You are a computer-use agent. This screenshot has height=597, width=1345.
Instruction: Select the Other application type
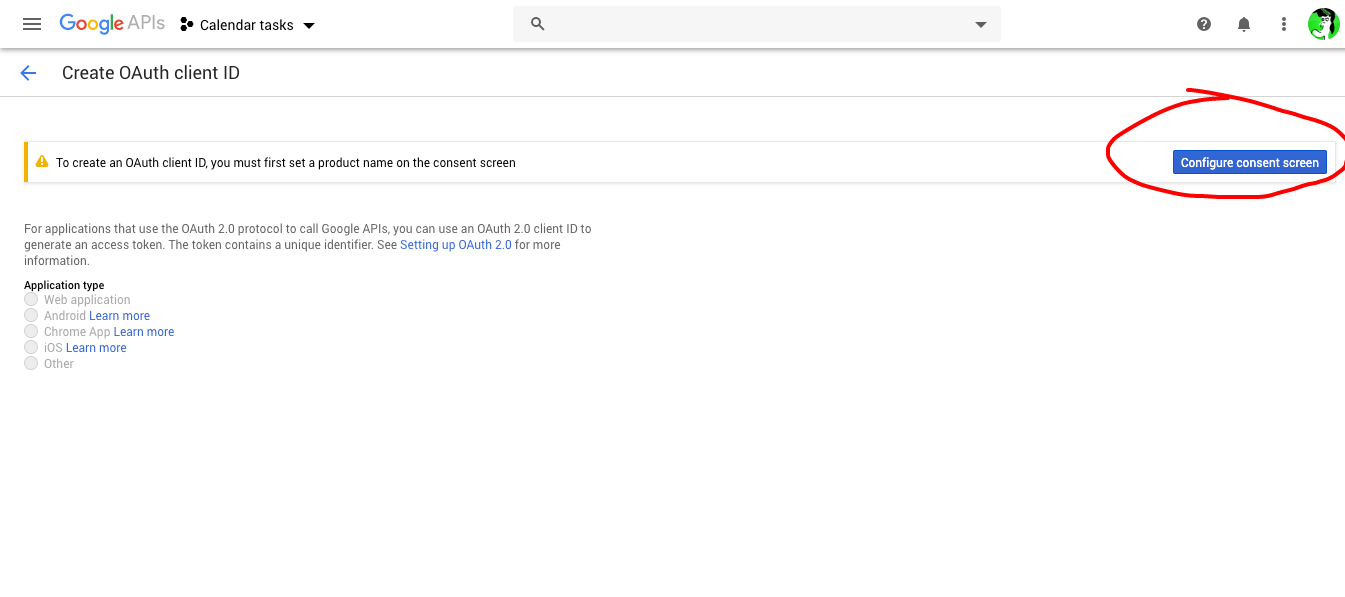click(x=31, y=363)
